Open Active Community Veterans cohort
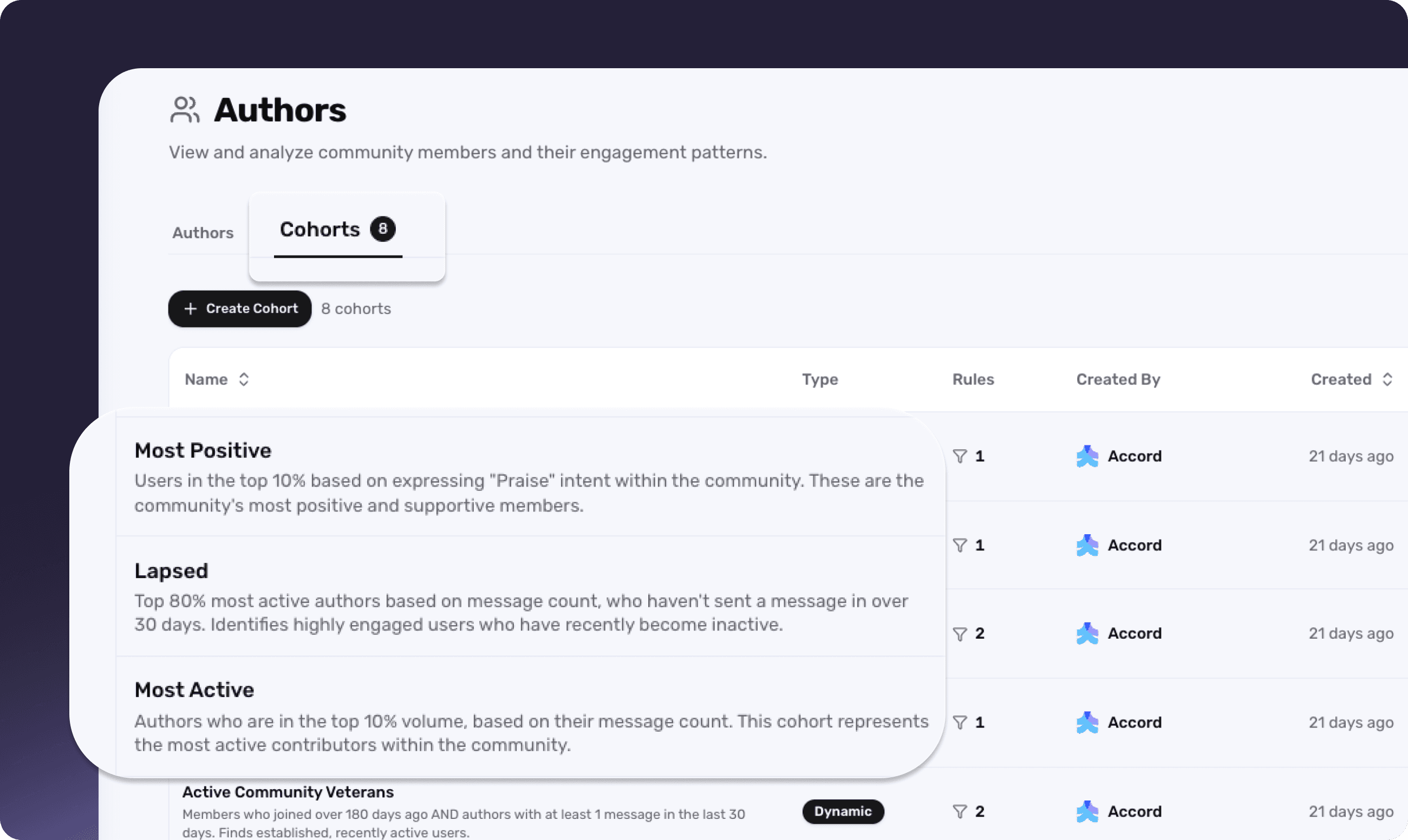 tap(288, 792)
